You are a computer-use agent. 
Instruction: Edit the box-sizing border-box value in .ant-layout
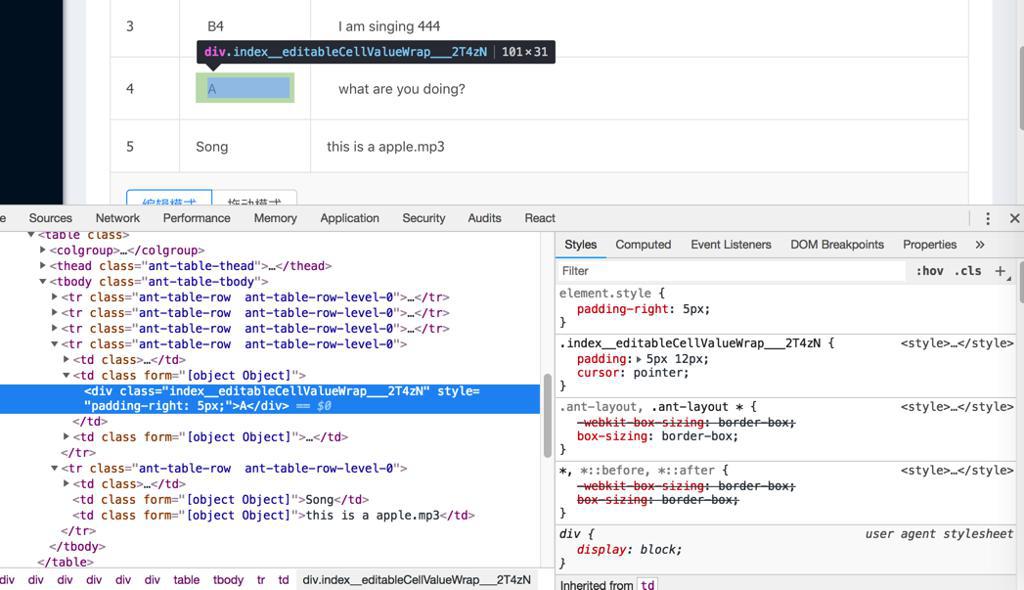(x=699, y=436)
